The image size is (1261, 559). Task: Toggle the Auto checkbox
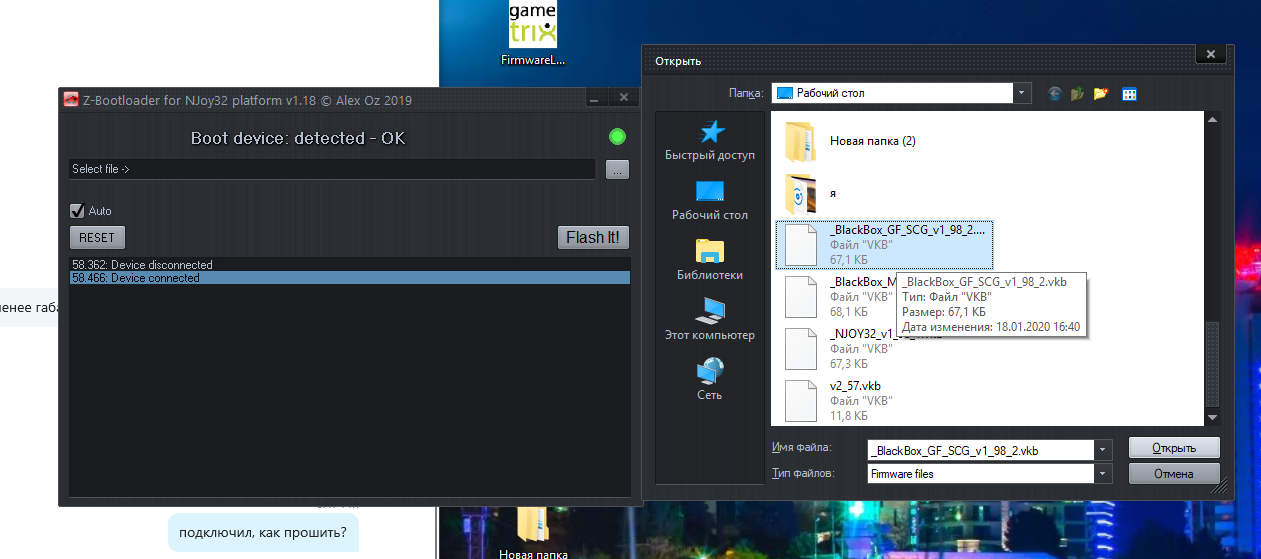coord(76,211)
